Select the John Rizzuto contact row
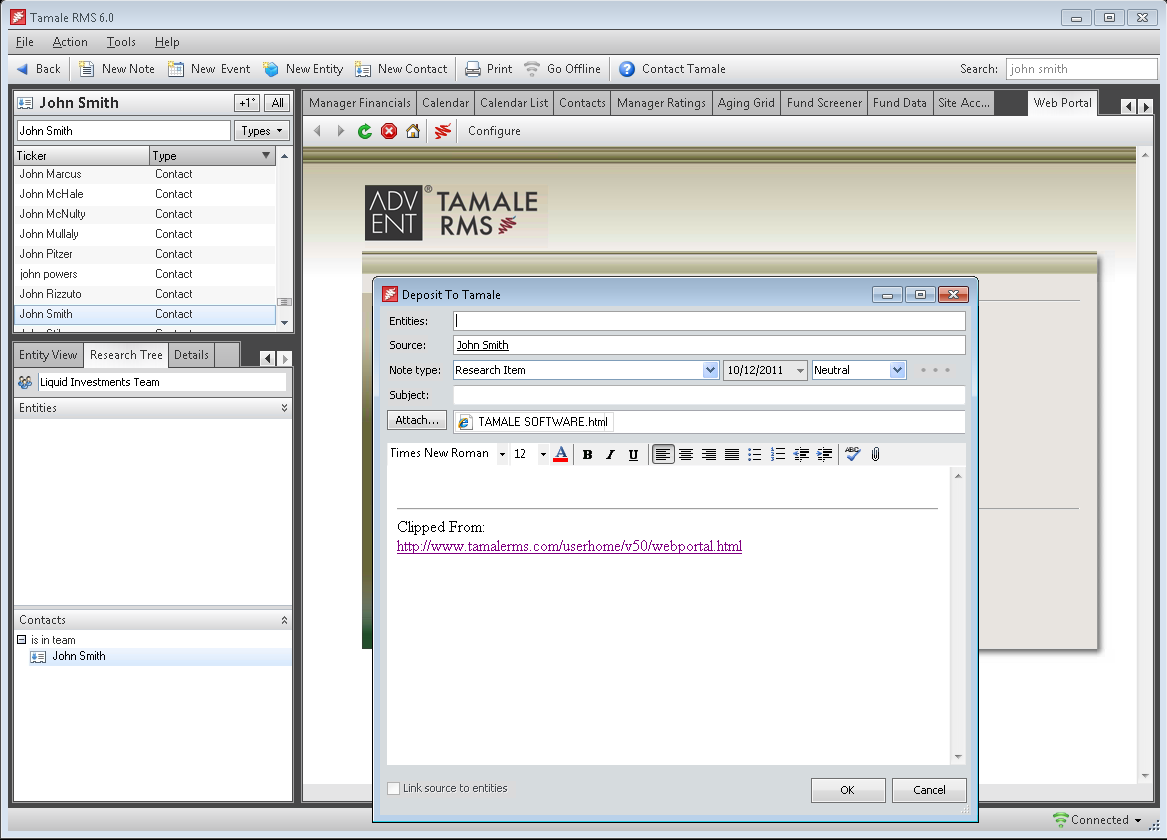The width and height of the screenshot is (1167, 840). tap(145, 295)
